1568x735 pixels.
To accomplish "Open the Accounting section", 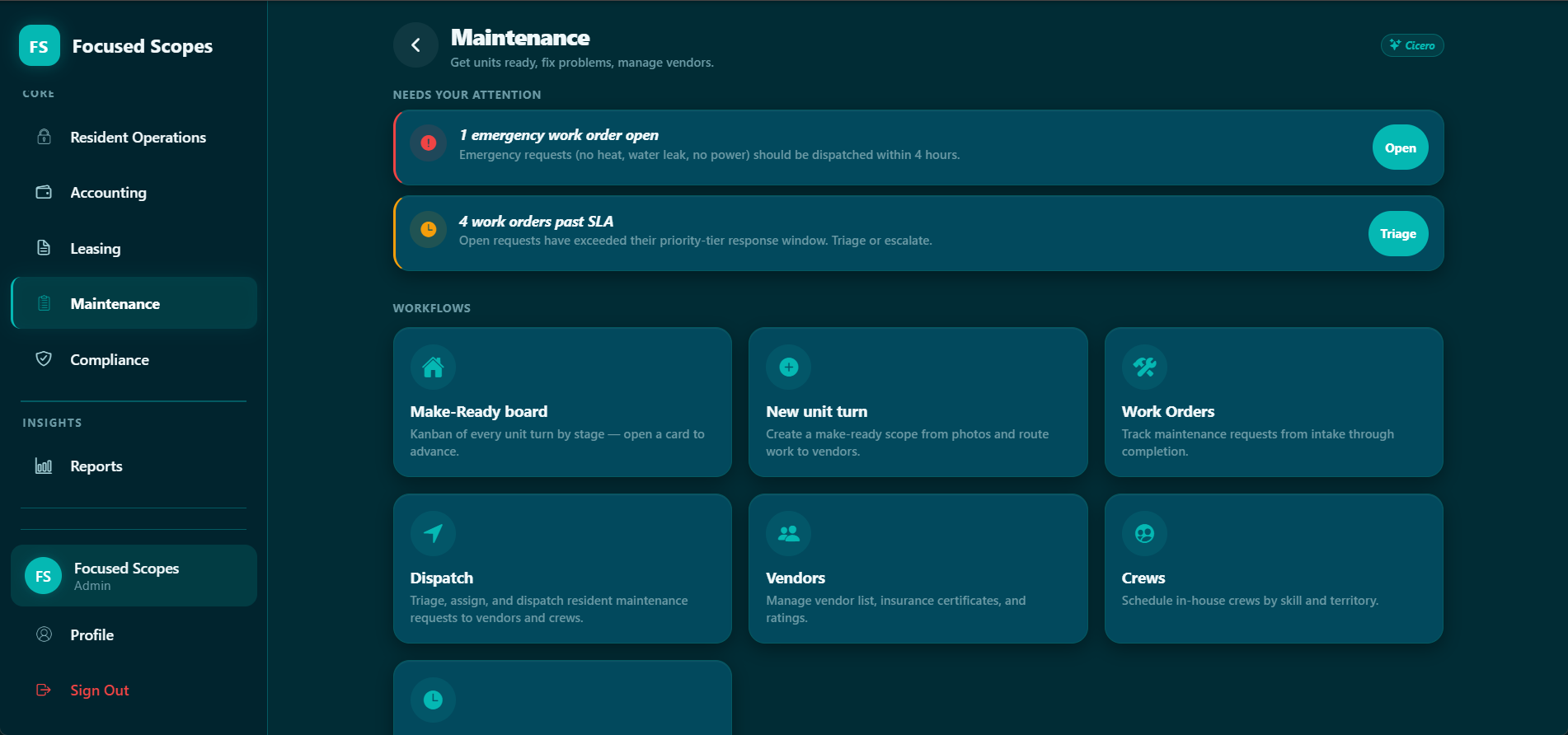I will click(x=134, y=192).
